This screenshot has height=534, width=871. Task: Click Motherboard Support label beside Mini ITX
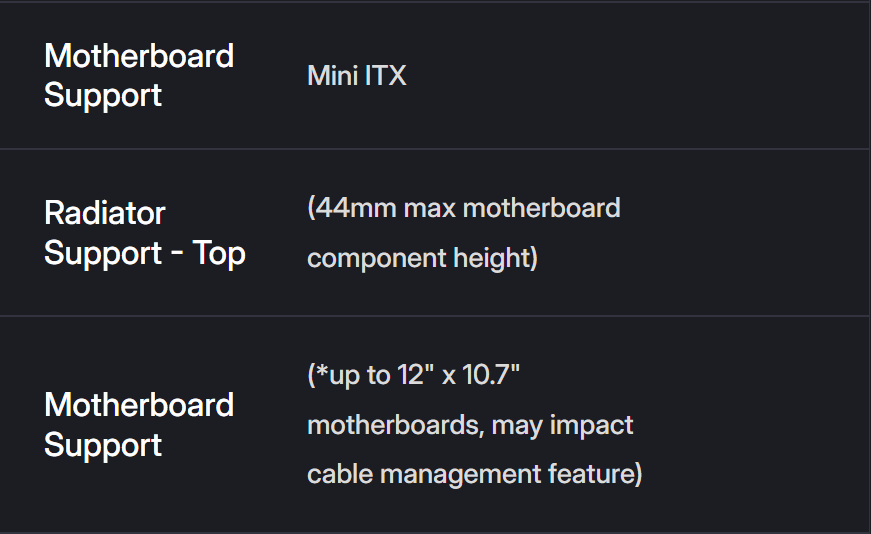[x=139, y=75]
